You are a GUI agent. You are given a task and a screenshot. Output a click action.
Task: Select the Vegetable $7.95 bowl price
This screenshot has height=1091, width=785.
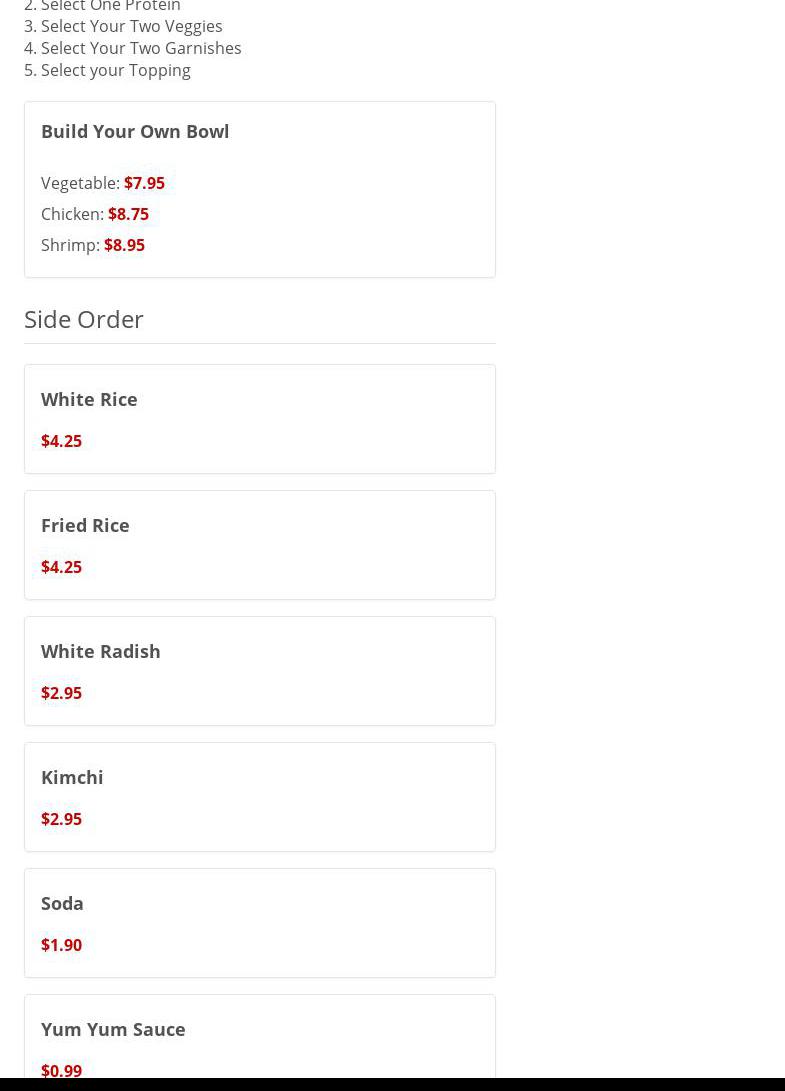click(x=144, y=183)
